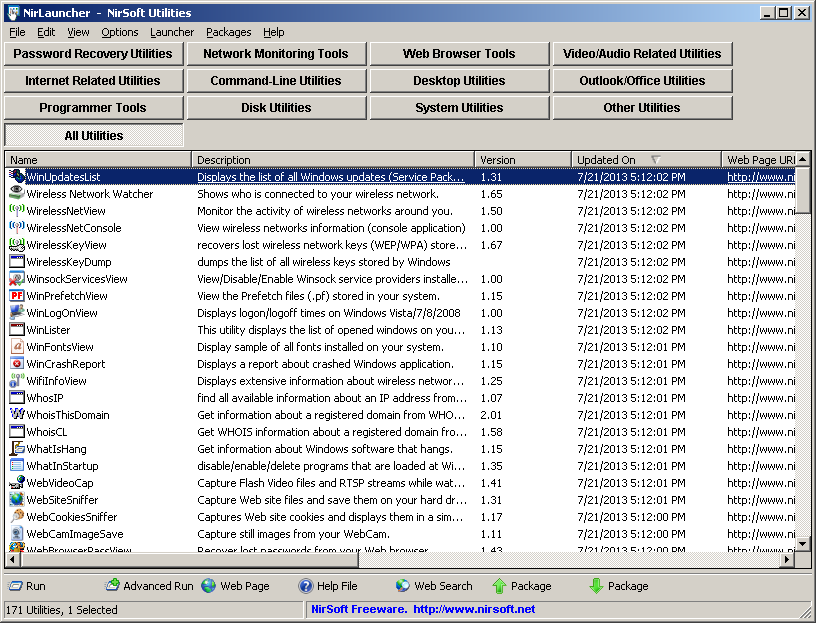Open Disk Utilities group
The height and width of the screenshot is (623, 816).
[276, 108]
